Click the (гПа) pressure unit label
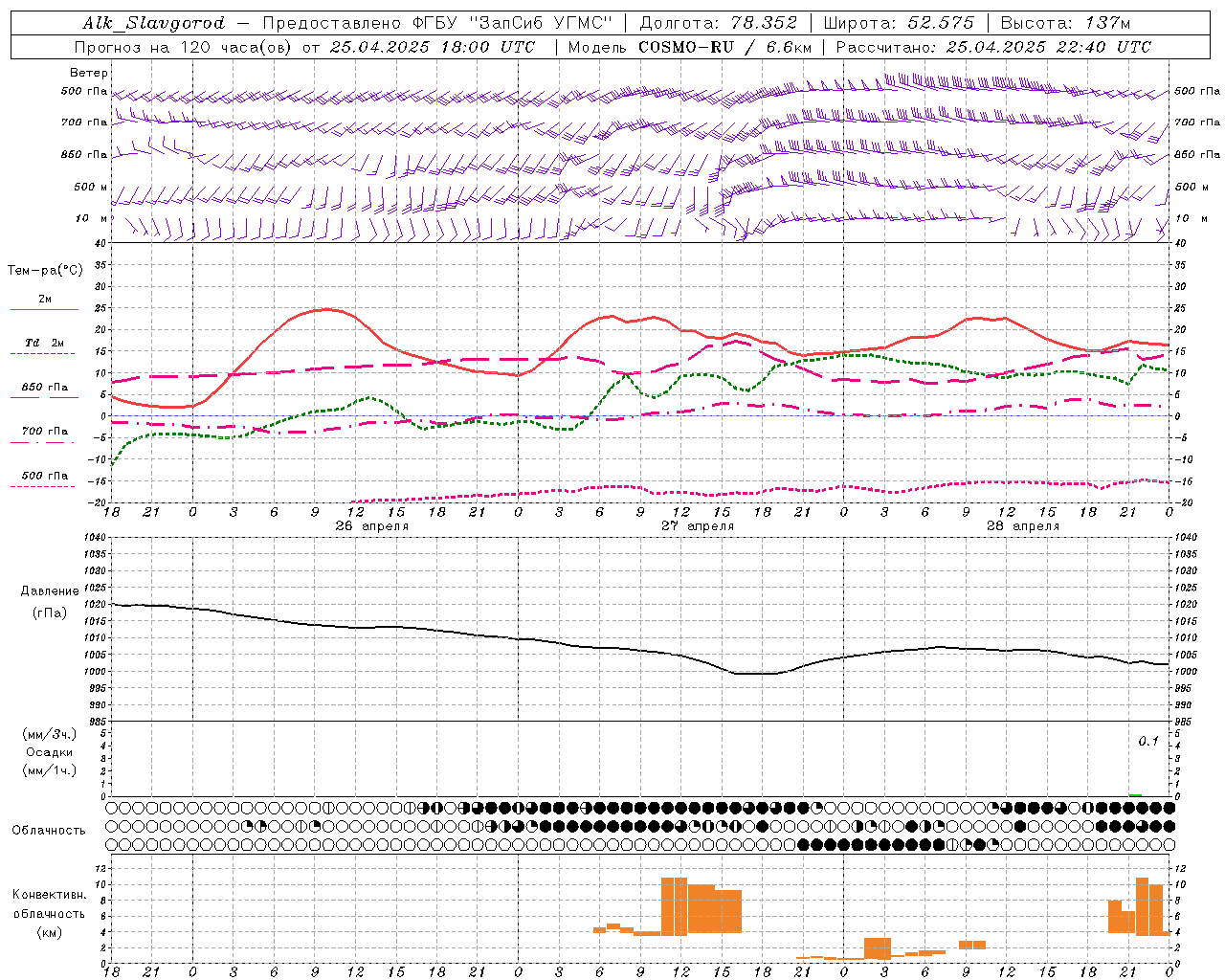Image resolution: width=1225 pixels, height=980 pixels. coord(50,612)
